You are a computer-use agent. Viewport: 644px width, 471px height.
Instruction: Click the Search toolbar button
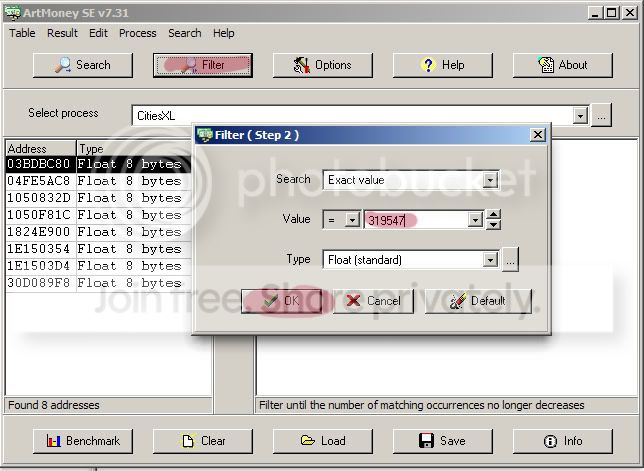click(x=83, y=65)
